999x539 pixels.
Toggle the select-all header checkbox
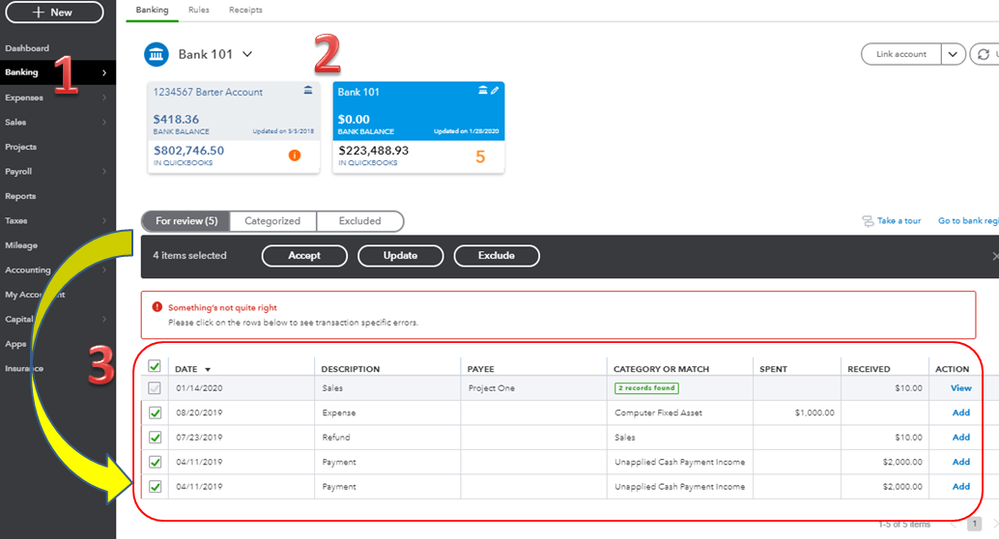point(154,366)
